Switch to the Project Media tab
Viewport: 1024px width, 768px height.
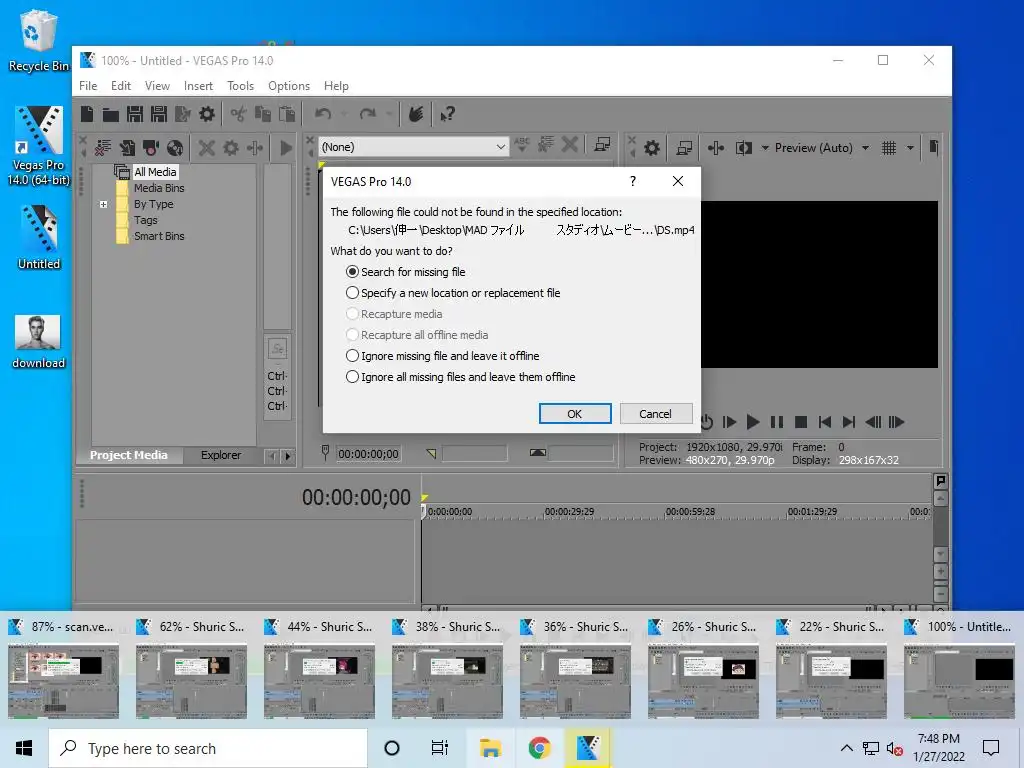129,455
